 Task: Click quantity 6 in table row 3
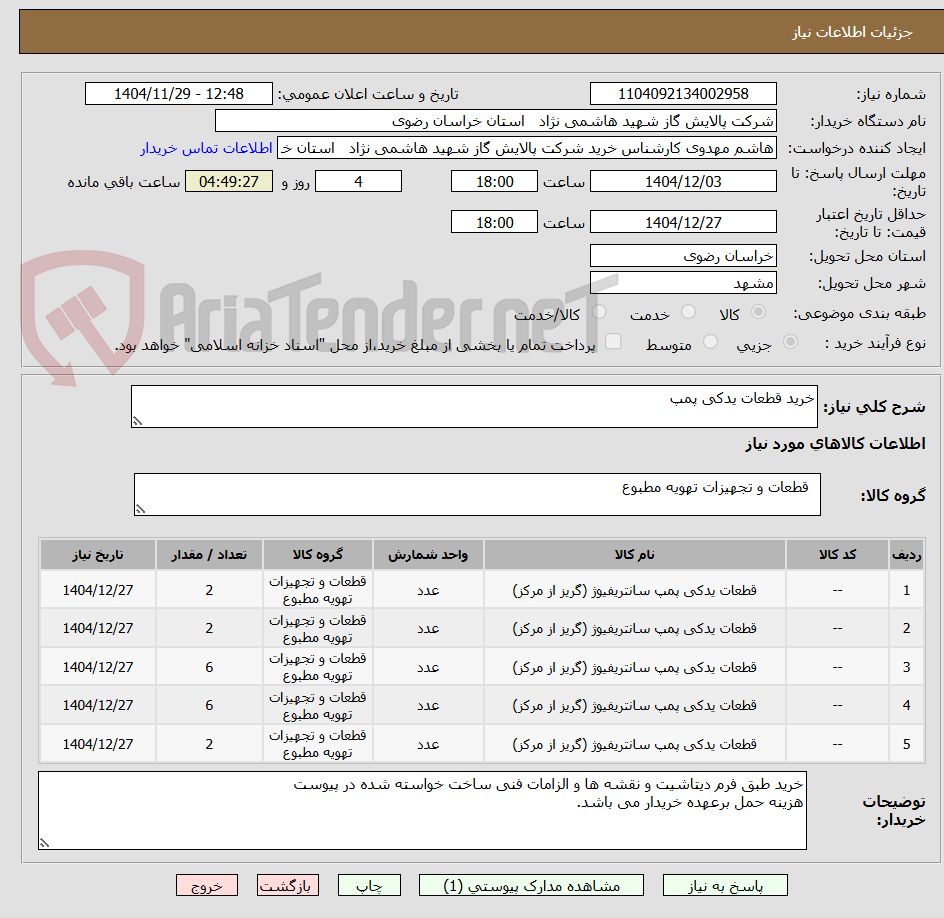[209, 667]
